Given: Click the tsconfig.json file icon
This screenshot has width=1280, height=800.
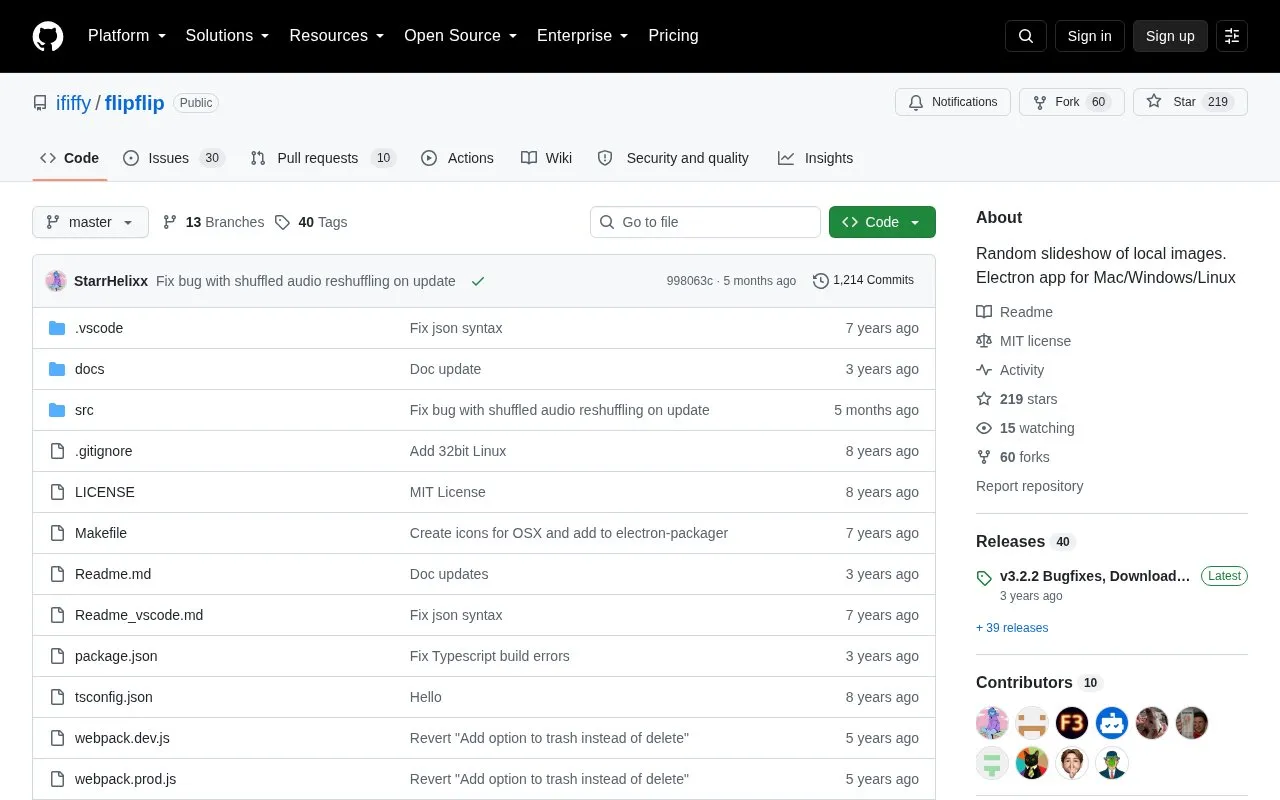Looking at the screenshot, I should (x=57, y=697).
